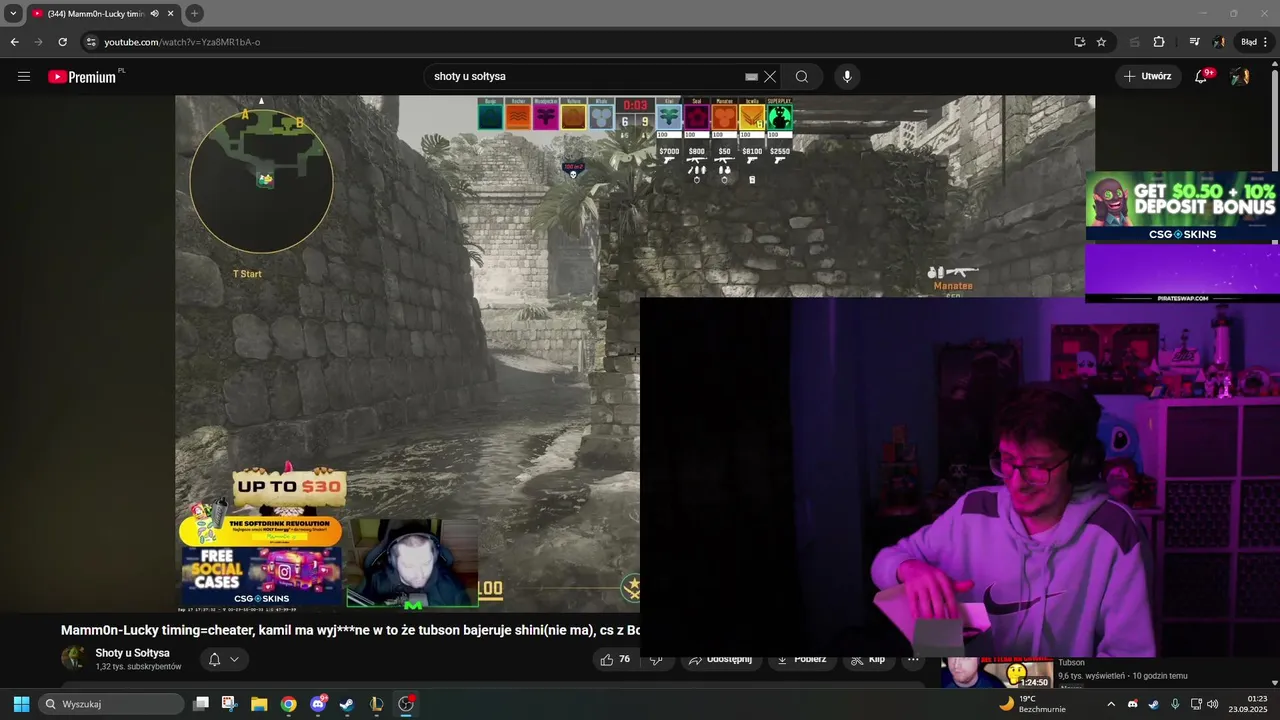Open the Chrome profile avatar
The image size is (1280, 720).
click(1219, 42)
